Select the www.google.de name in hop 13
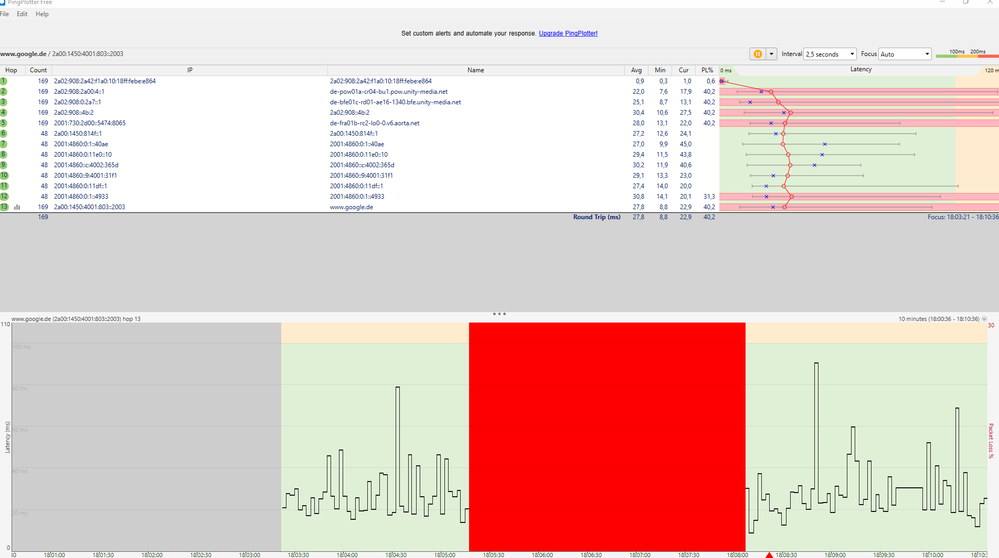This screenshot has height=558, width=999. (351, 207)
